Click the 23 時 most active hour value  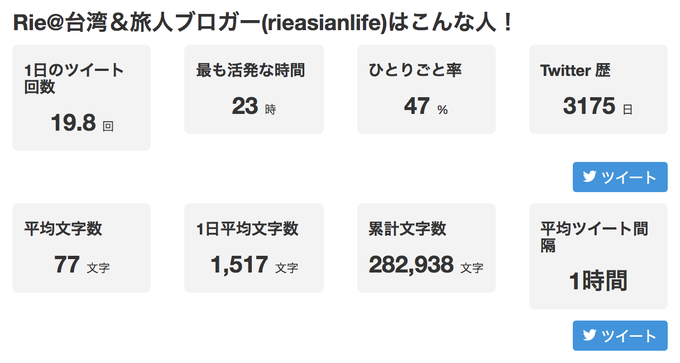pos(254,106)
